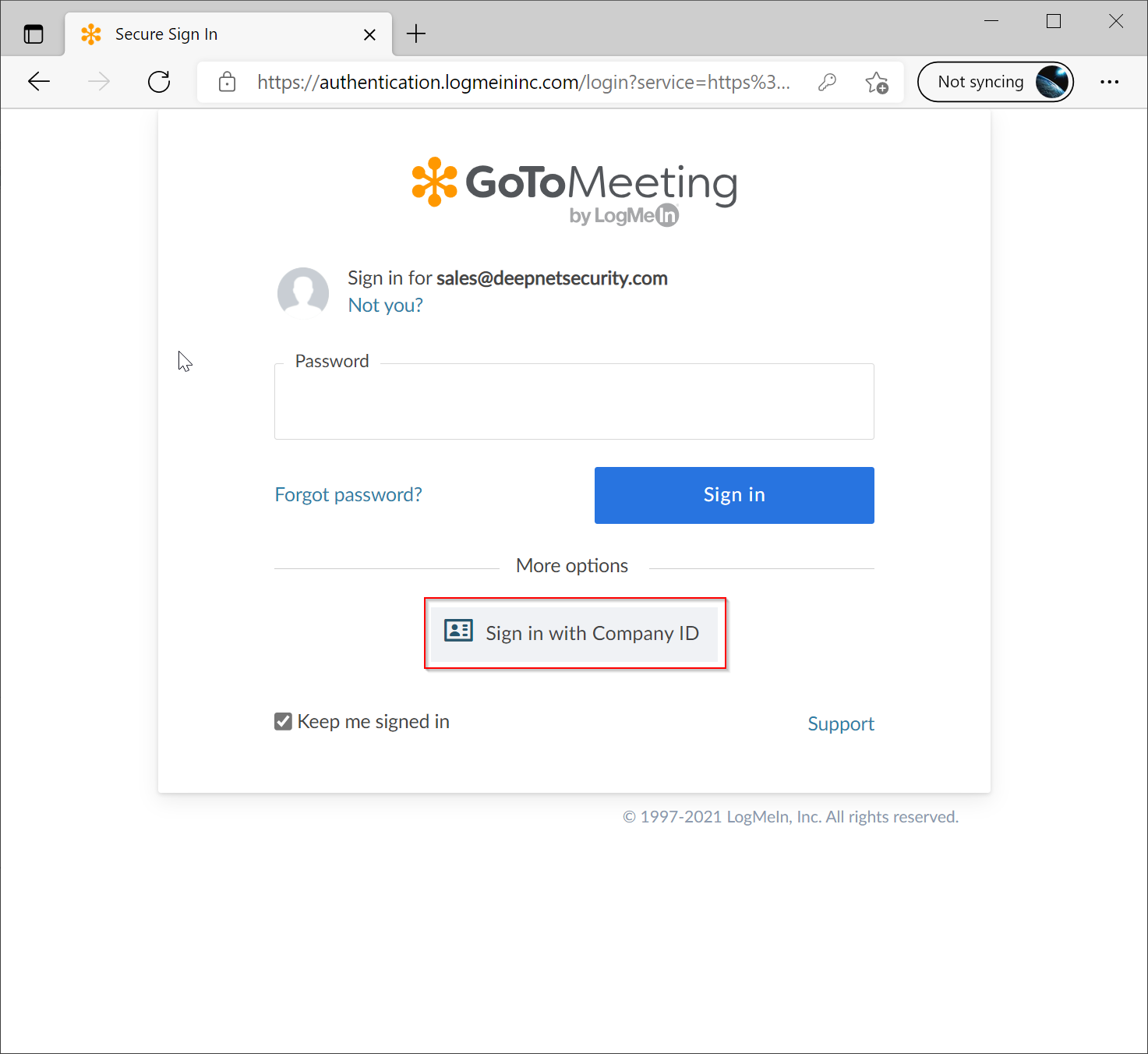Click the Not you? link
The width and height of the screenshot is (1148, 1054).
pos(385,305)
